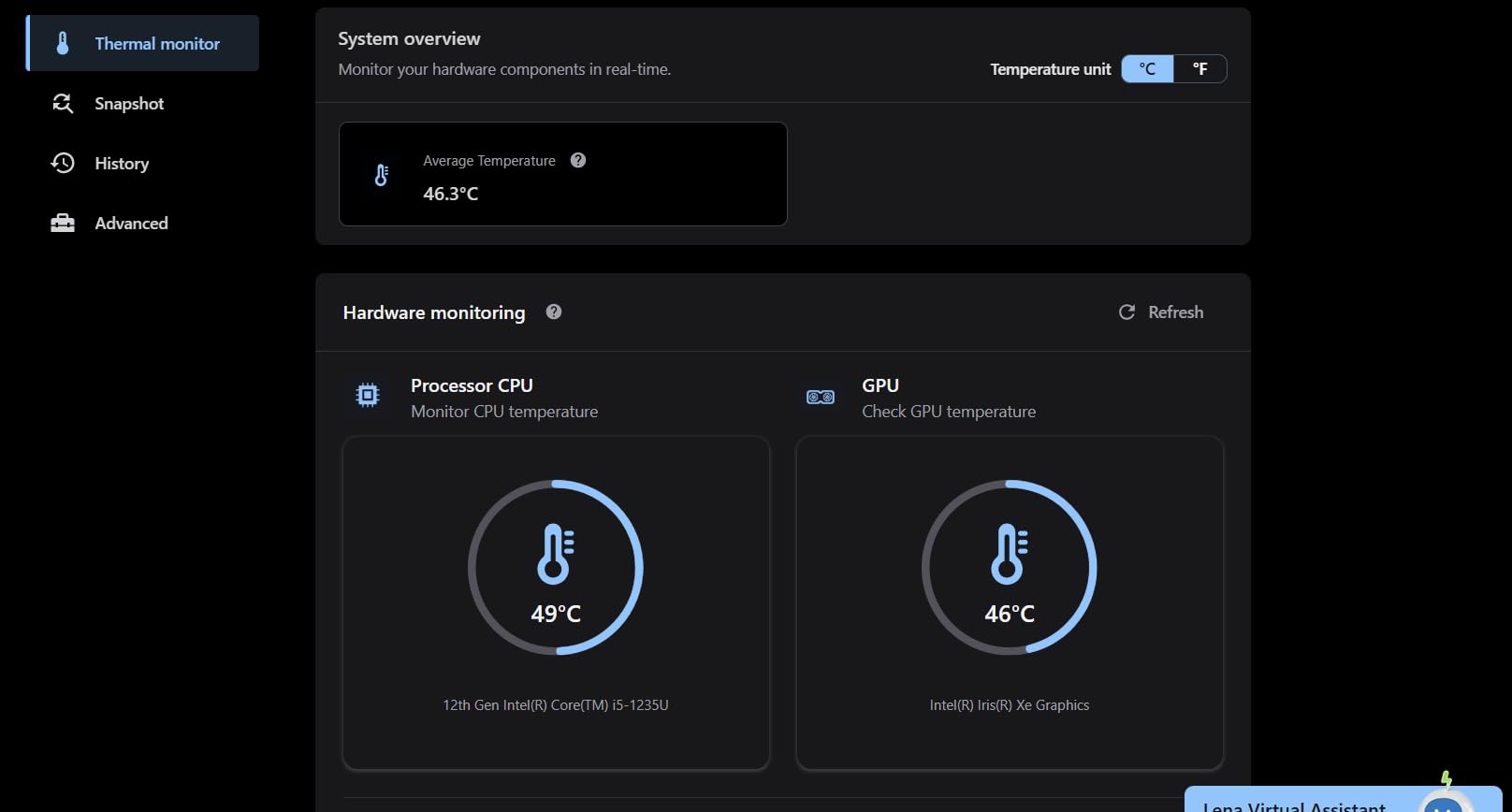The height and width of the screenshot is (812, 1512).
Task: Open Hardware monitoring help tooltip icon
Action: tap(554, 312)
